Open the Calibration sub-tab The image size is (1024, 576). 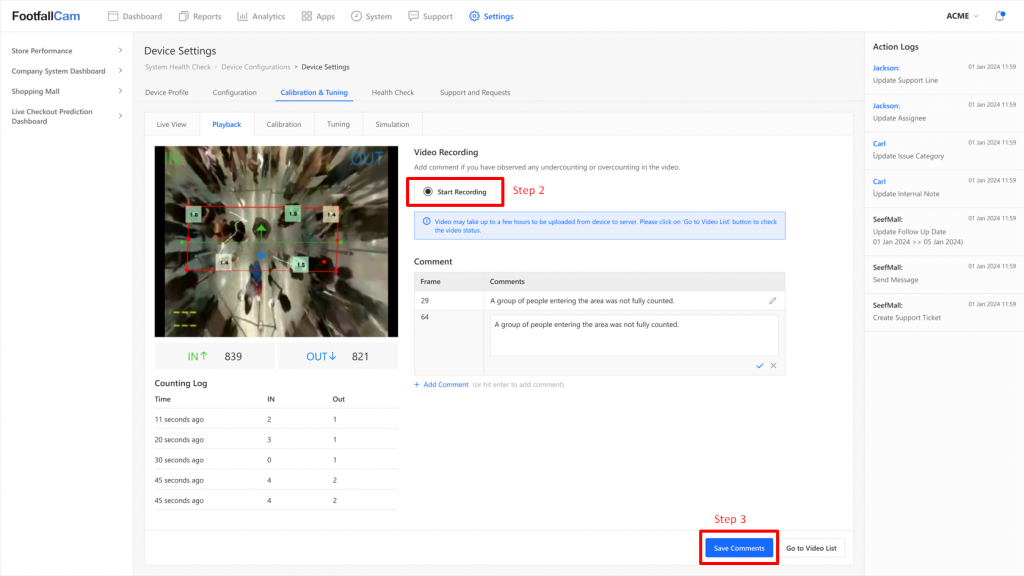click(x=283, y=124)
